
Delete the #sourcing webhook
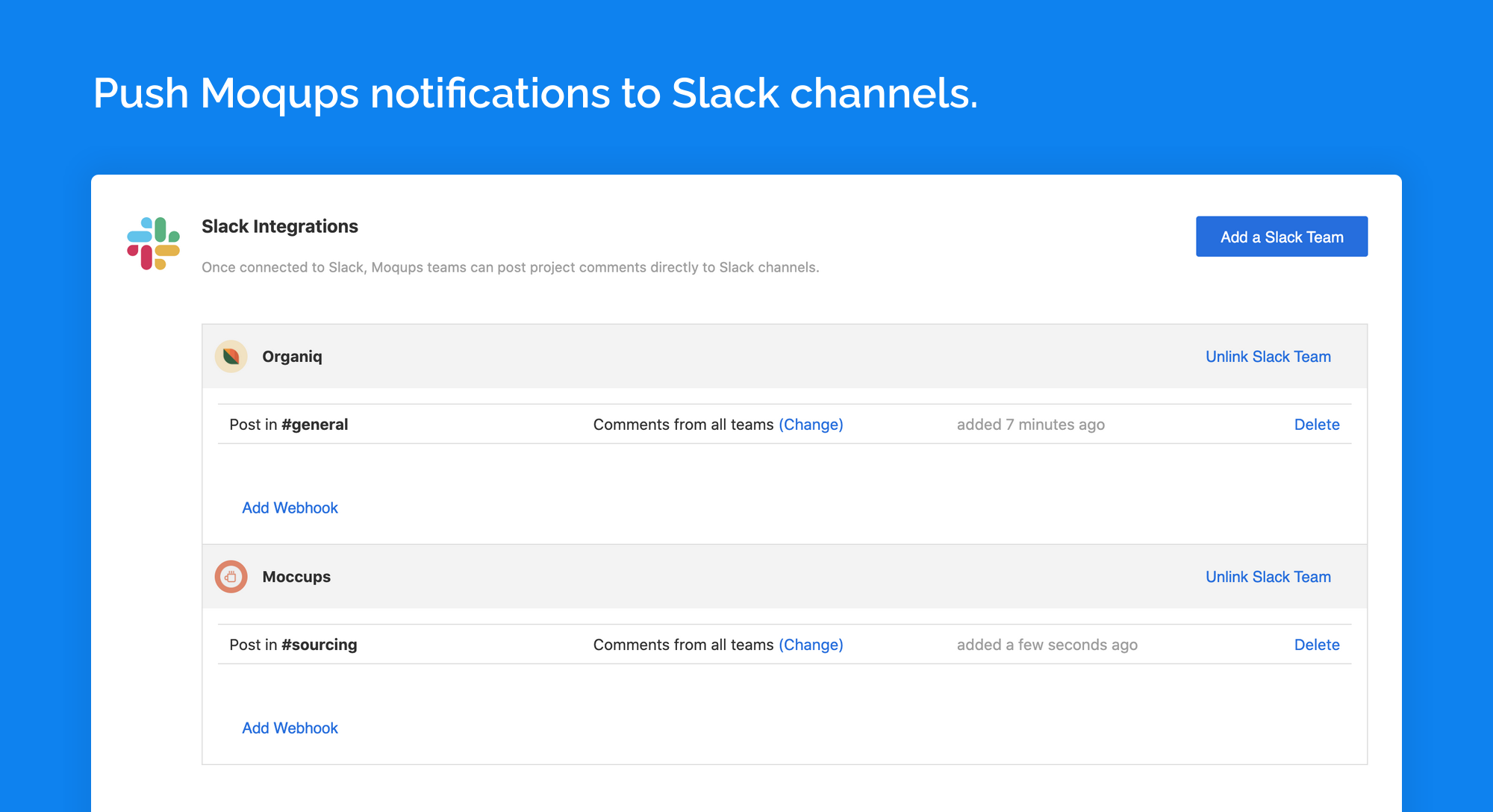coord(1317,644)
